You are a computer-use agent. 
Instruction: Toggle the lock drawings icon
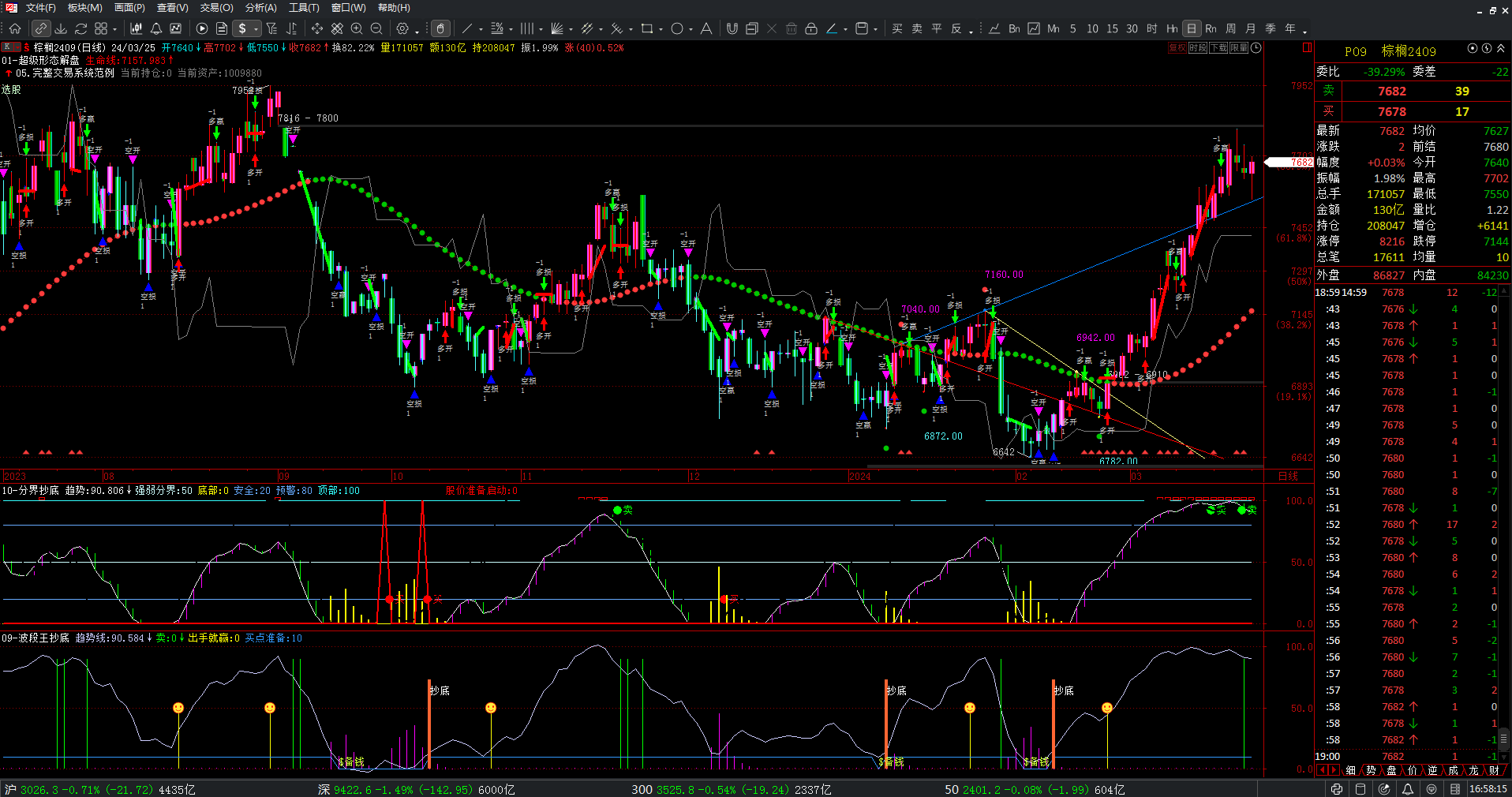click(811, 28)
